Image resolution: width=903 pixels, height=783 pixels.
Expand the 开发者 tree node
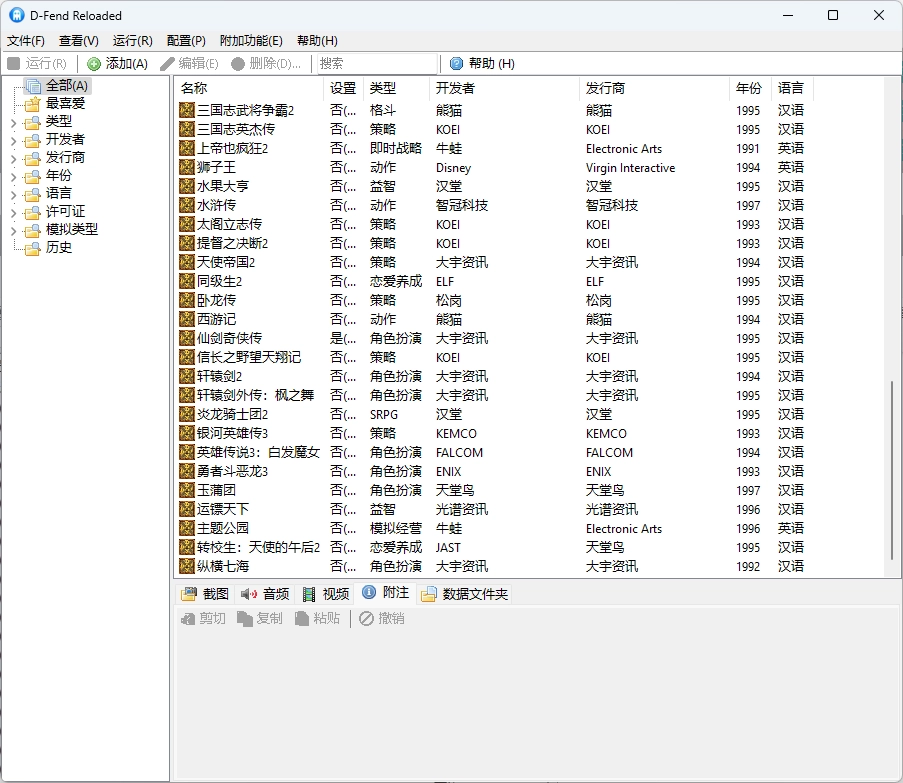(13, 140)
